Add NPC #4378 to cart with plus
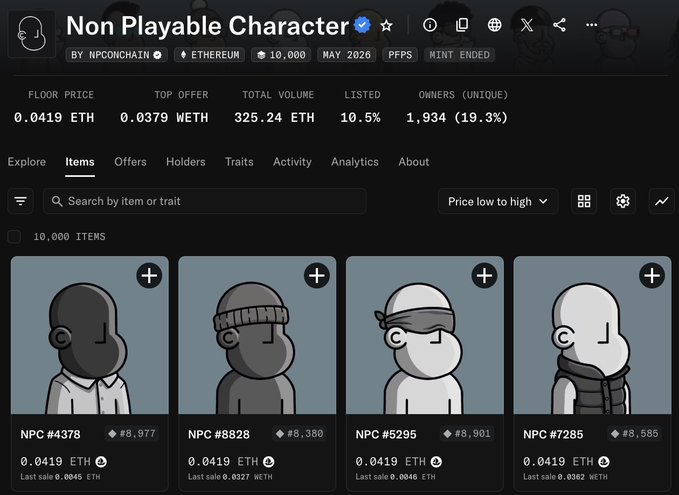The image size is (679, 495). tap(149, 275)
